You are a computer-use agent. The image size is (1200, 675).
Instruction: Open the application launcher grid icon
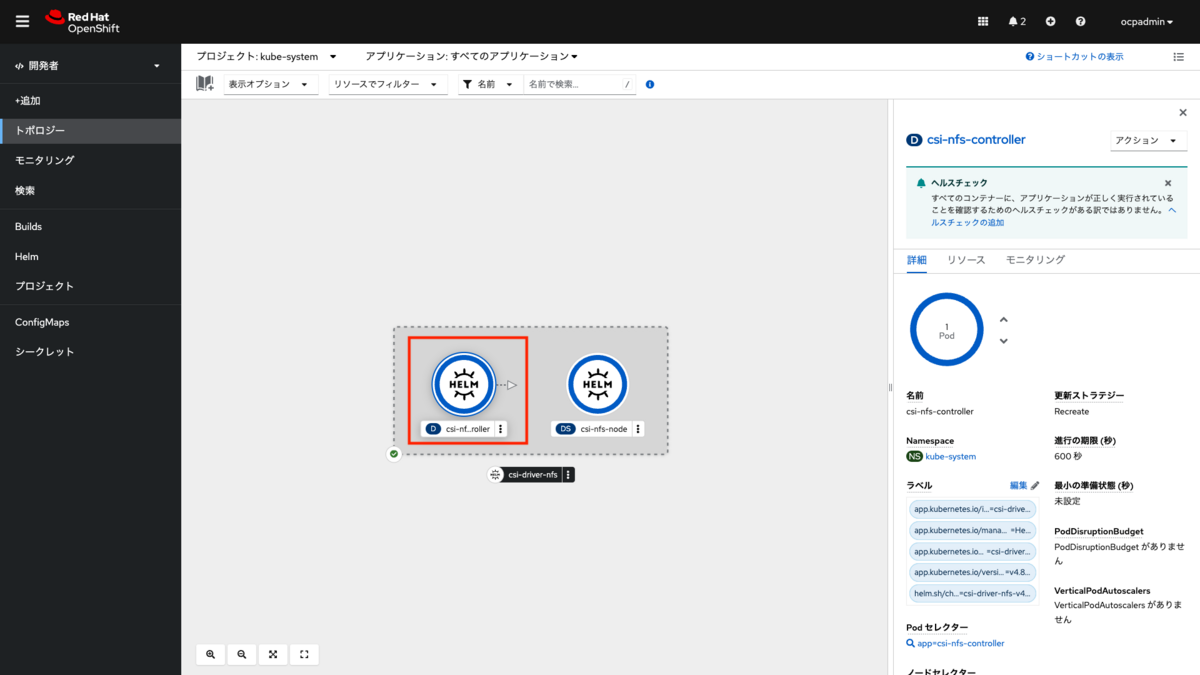click(983, 21)
